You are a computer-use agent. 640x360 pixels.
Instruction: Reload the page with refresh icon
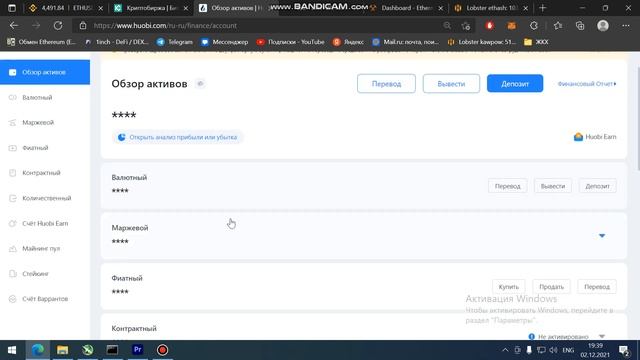[x=58, y=26]
